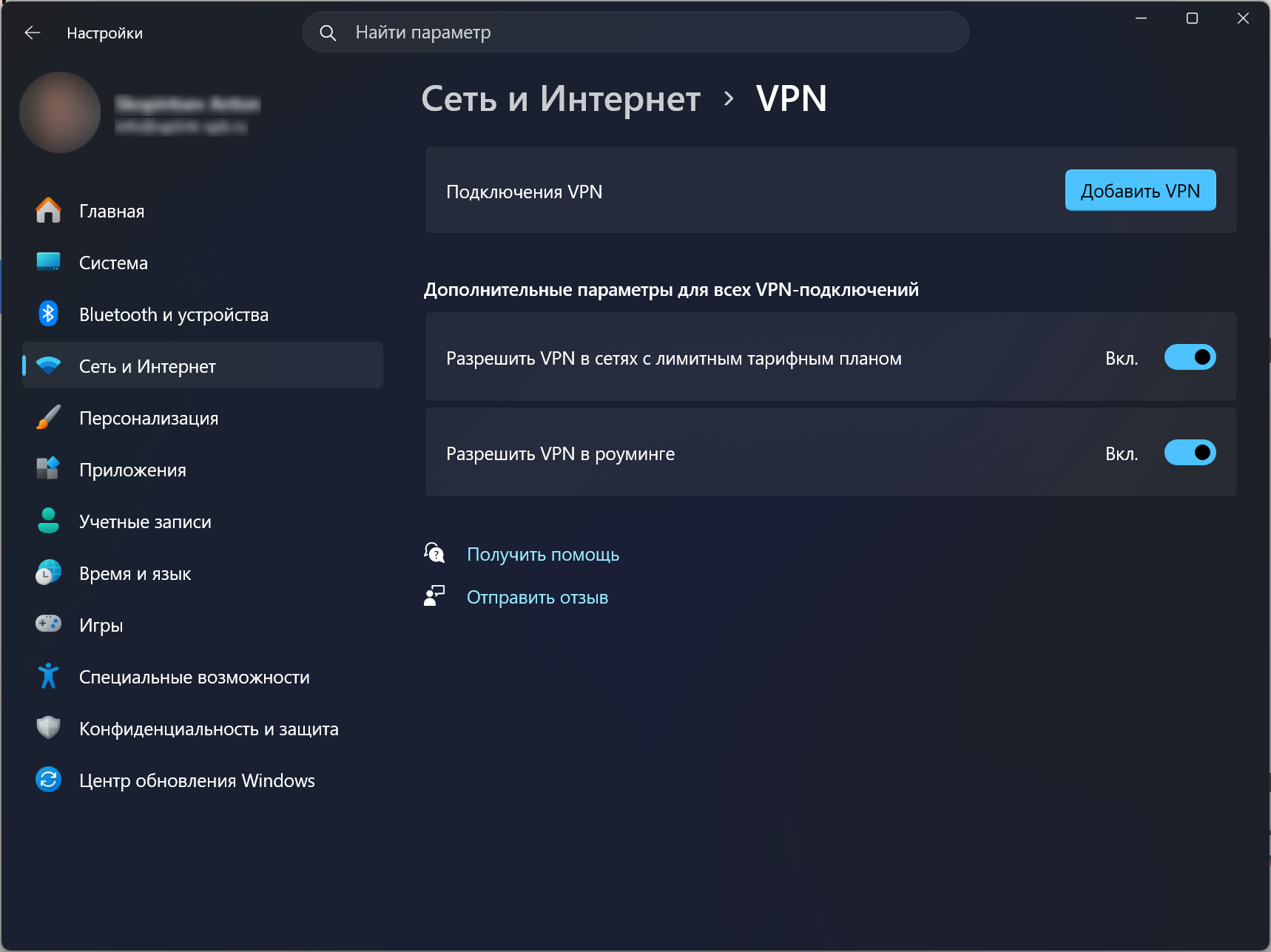Open Время и язык section

(203, 573)
